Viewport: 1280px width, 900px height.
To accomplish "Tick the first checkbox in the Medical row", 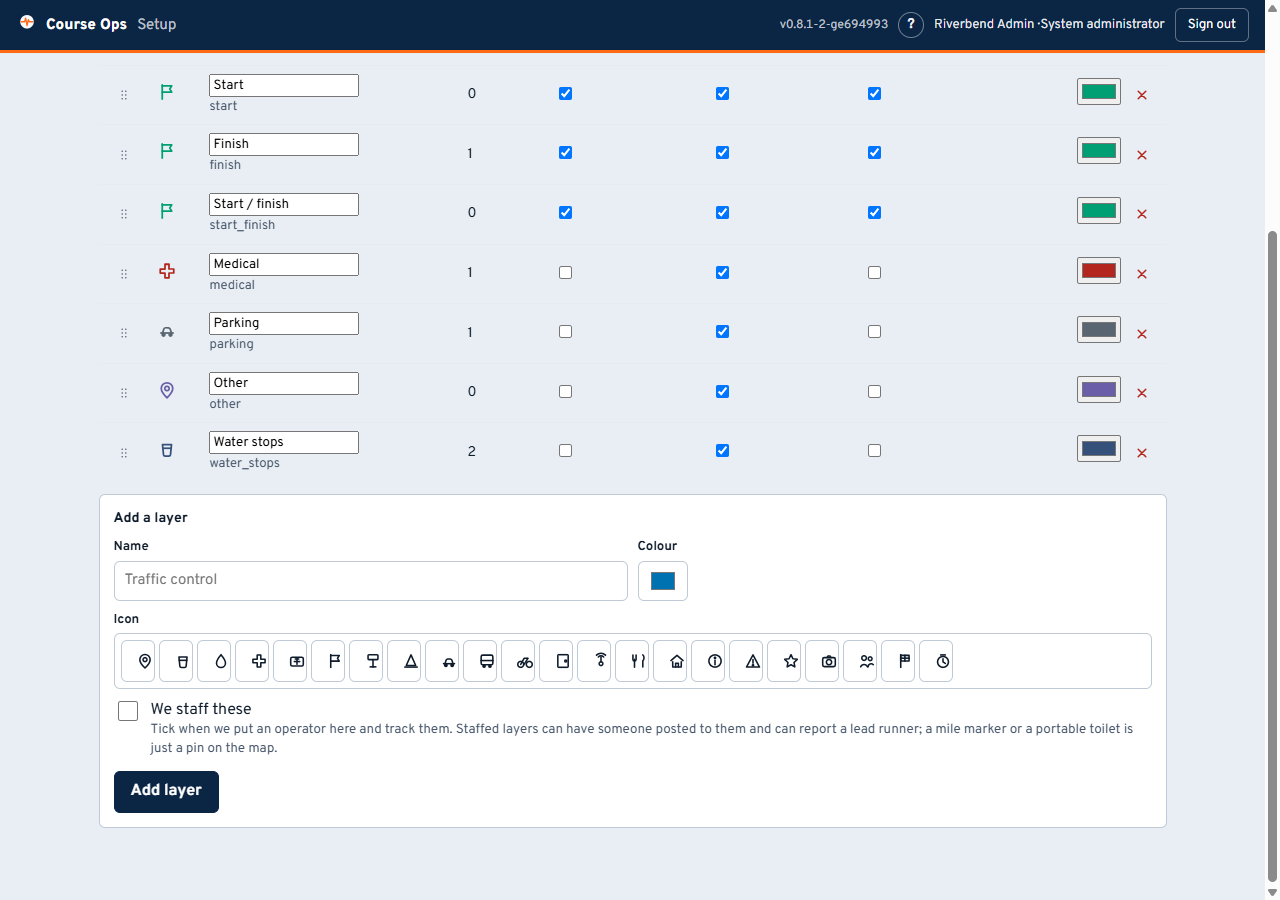I will click(x=566, y=272).
